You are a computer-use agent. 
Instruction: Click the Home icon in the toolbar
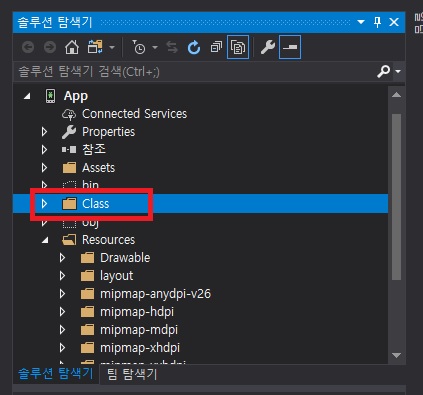pyautogui.click(x=72, y=47)
